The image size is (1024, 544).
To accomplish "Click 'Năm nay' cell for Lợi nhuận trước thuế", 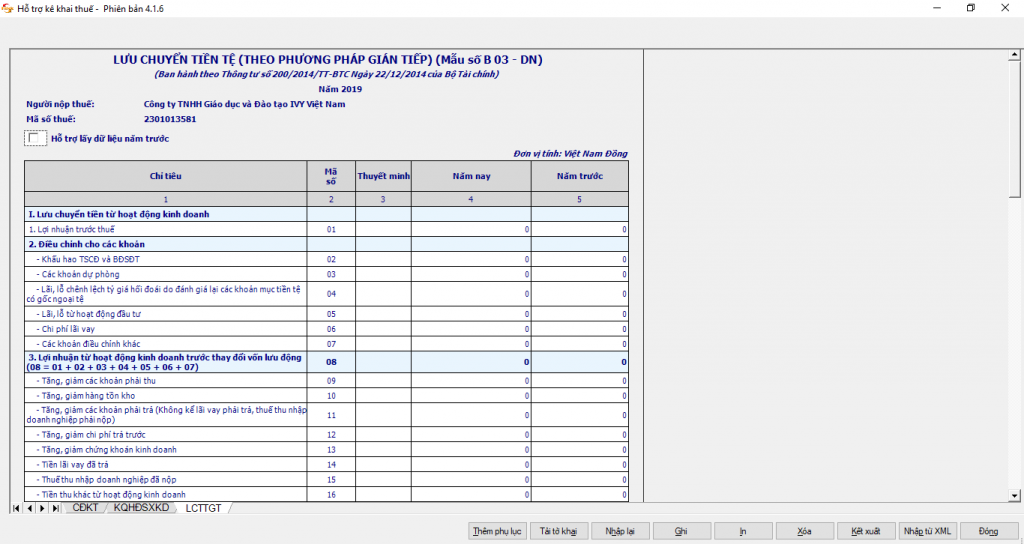I will (470, 230).
